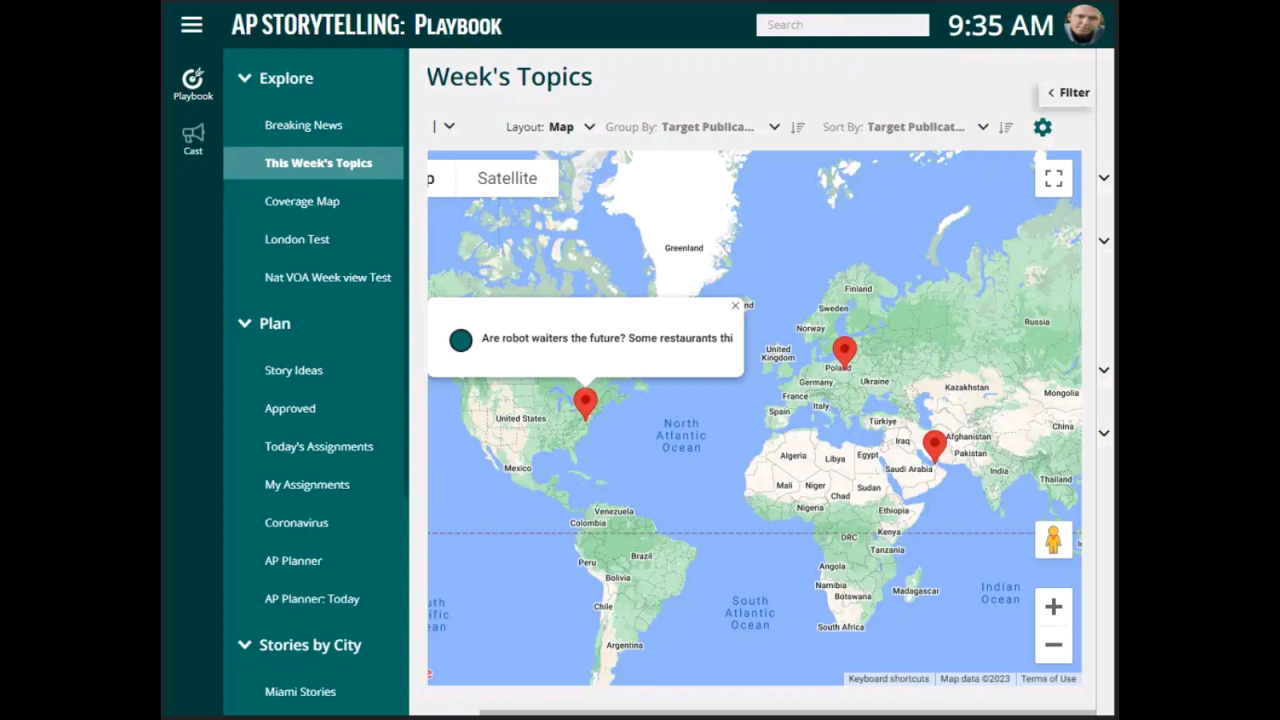
Task: Click the map pin near Saudi Arabia
Action: [x=934, y=446]
